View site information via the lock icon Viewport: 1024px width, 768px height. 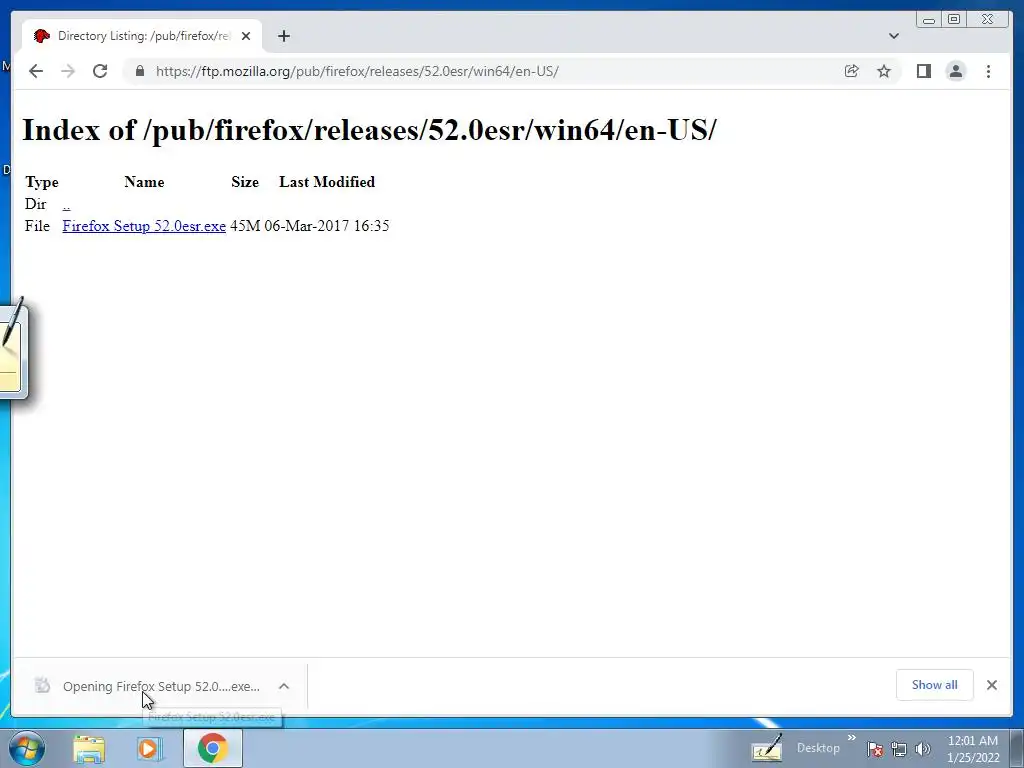pyautogui.click(x=140, y=71)
